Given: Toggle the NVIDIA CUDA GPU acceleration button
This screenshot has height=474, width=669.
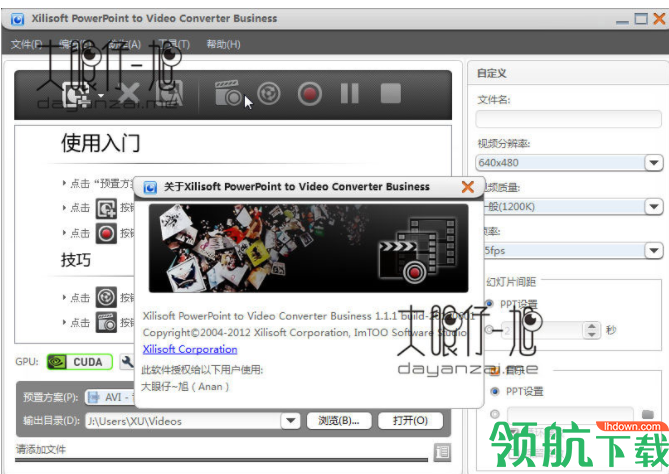Looking at the screenshot, I should 80,362.
